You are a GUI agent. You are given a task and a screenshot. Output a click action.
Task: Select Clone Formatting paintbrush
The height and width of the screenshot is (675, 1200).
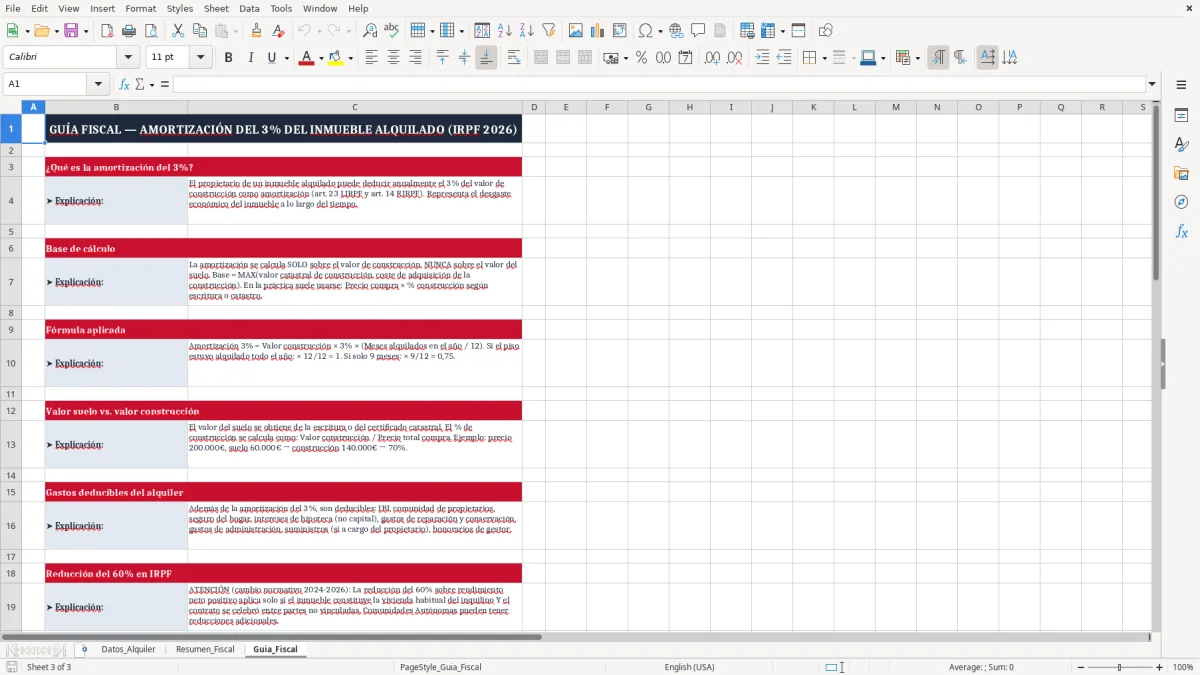tap(256, 31)
